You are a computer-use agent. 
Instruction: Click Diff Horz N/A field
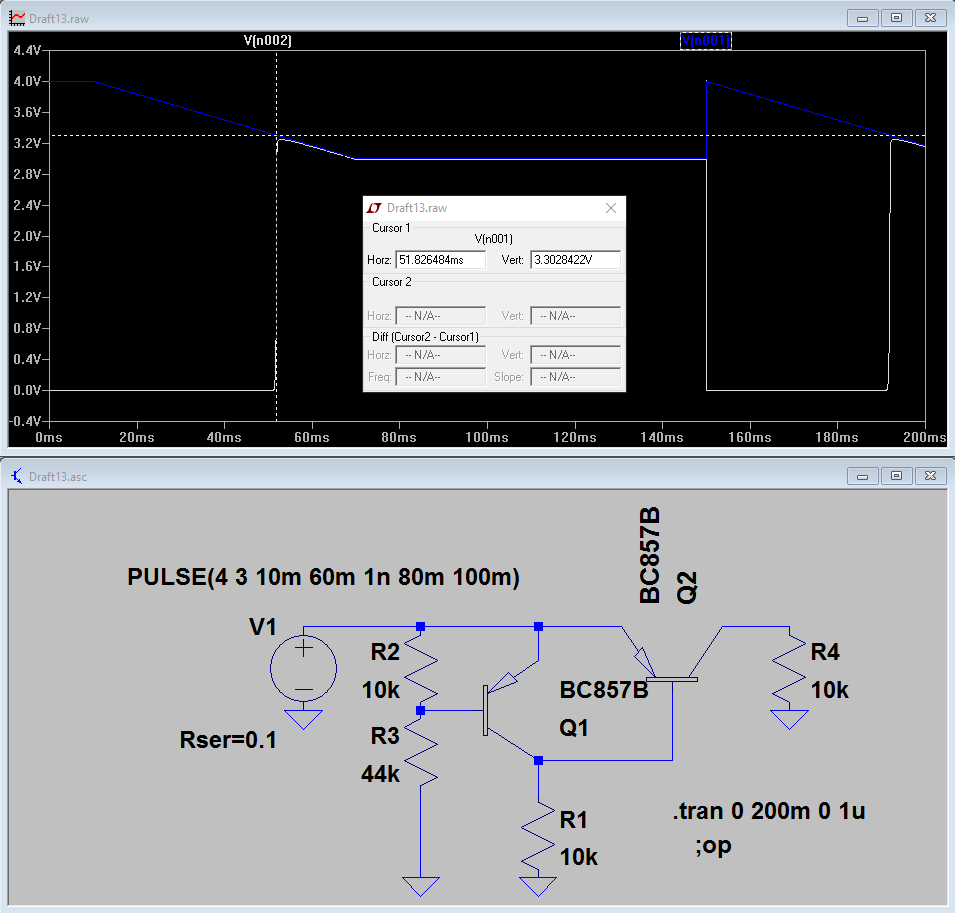tap(440, 355)
